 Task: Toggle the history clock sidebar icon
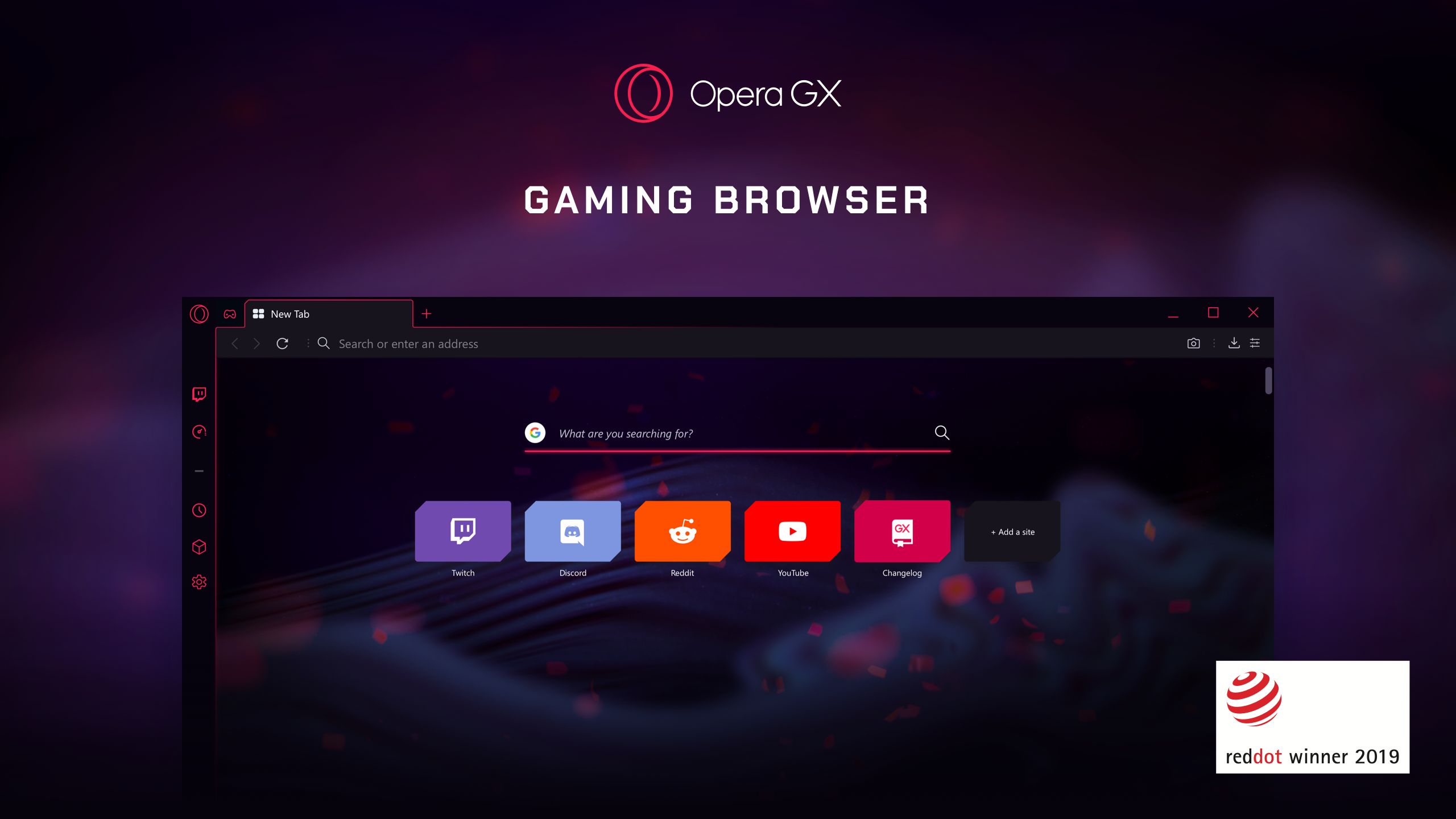pyautogui.click(x=199, y=511)
